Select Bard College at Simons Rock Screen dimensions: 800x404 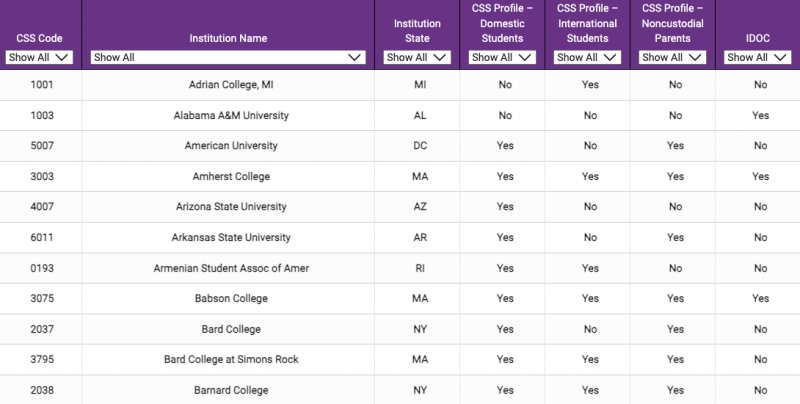(x=231, y=359)
